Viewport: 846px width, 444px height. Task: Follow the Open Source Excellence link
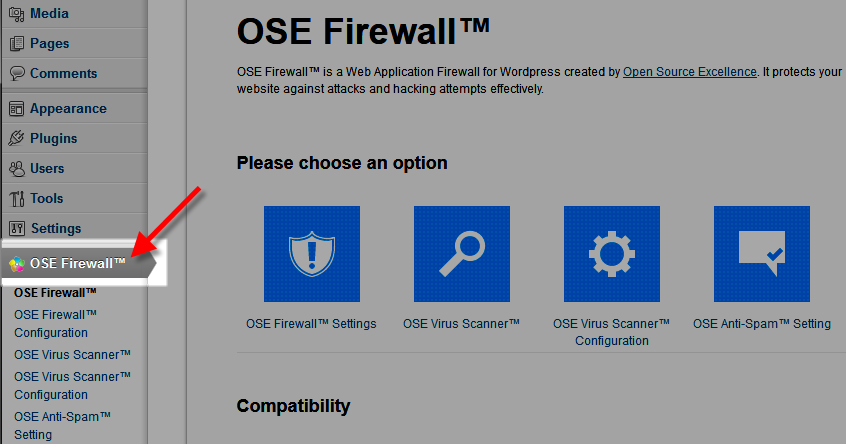[x=689, y=72]
